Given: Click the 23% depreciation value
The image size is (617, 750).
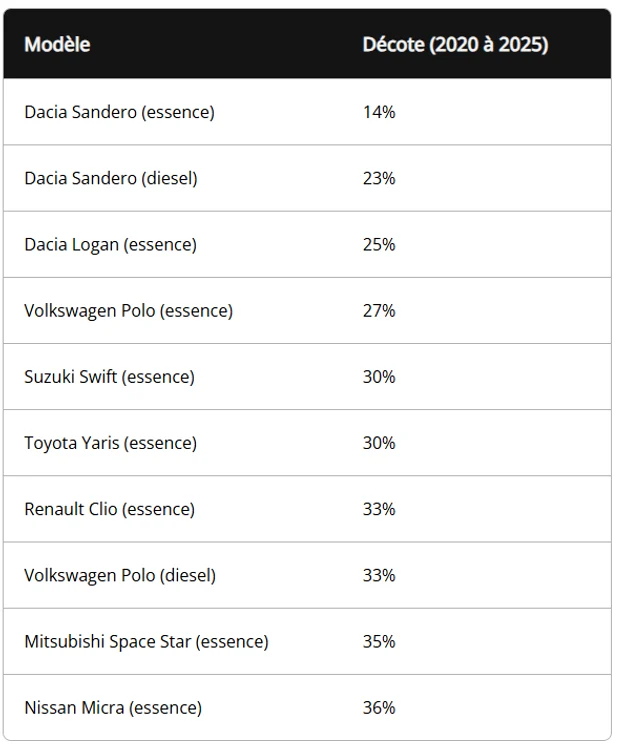Looking at the screenshot, I should point(379,178).
